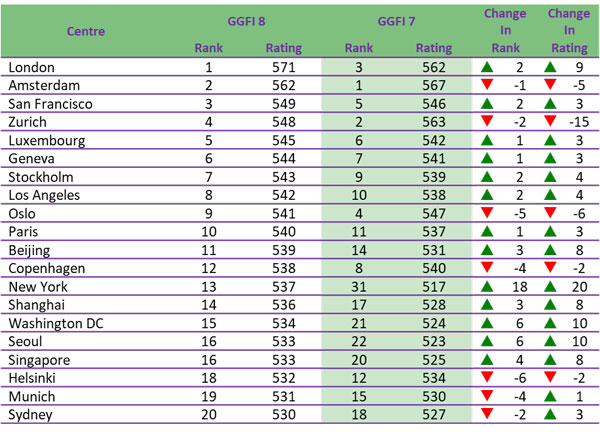Select Zurich's red rank change down arrow

pyautogui.click(x=487, y=123)
